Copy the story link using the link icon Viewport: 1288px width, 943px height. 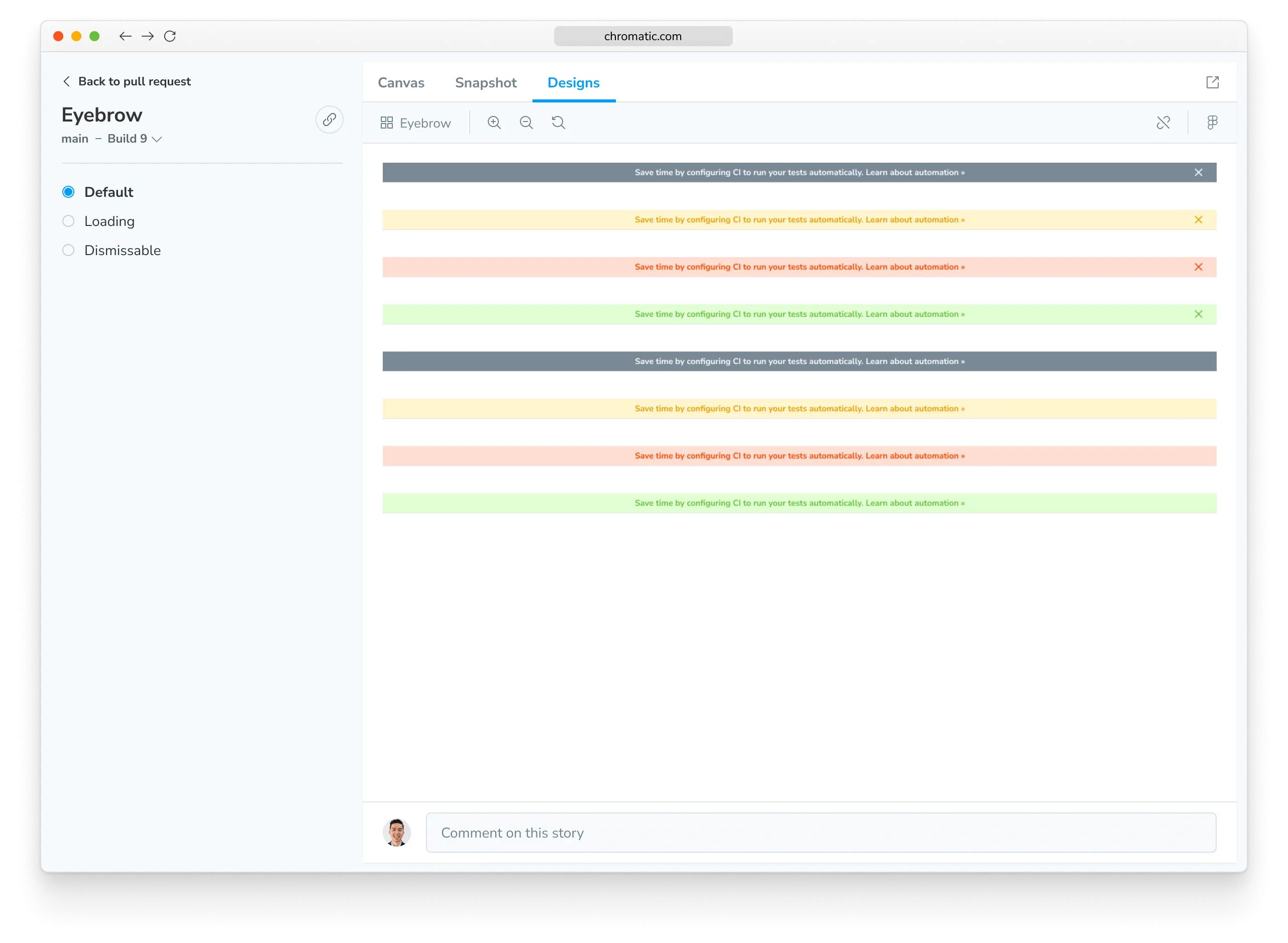[x=330, y=120]
